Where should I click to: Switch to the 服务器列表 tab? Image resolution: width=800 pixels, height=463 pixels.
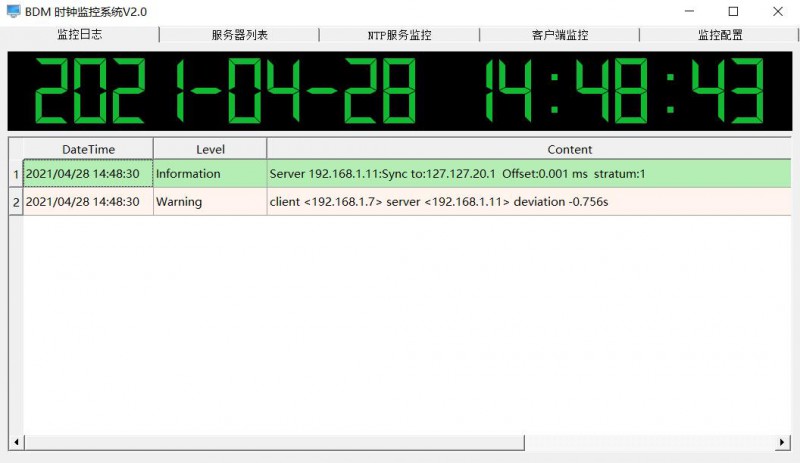(x=239, y=35)
